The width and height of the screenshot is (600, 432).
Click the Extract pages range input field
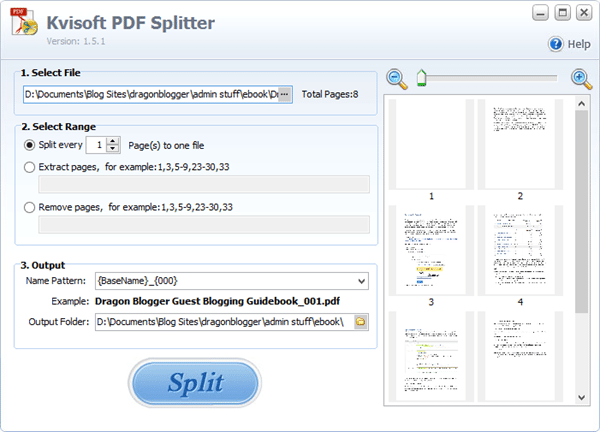204,184
